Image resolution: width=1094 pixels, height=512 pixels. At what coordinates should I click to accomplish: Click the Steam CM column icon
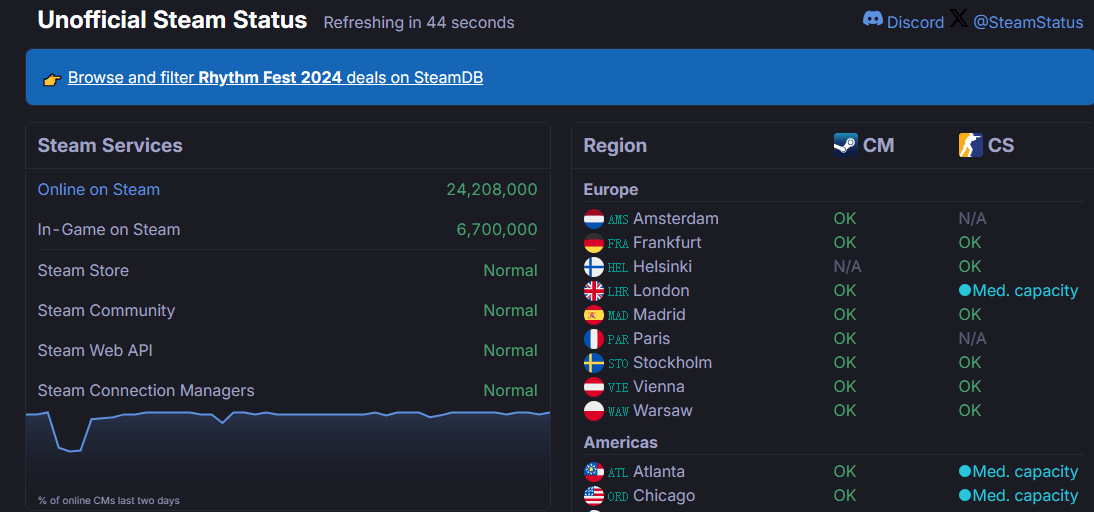(x=845, y=145)
